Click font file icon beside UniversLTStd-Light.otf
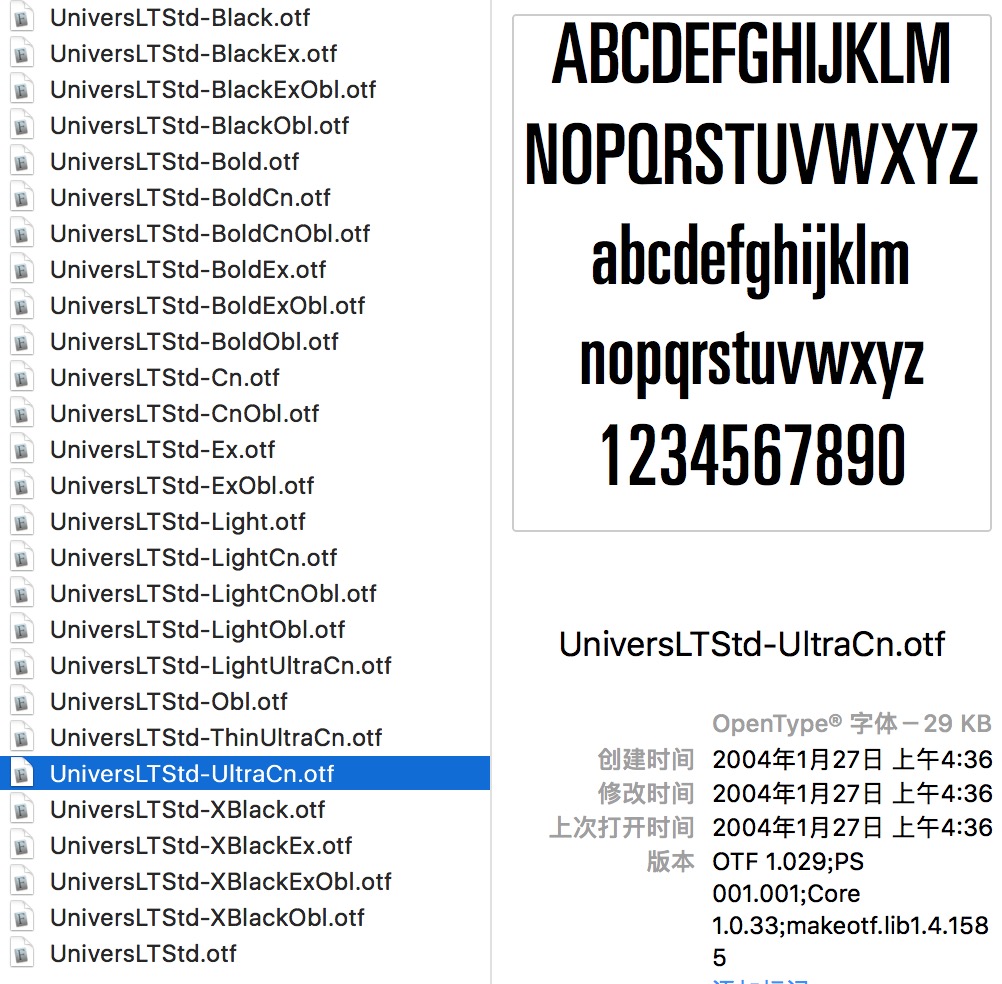 pos(21,521)
